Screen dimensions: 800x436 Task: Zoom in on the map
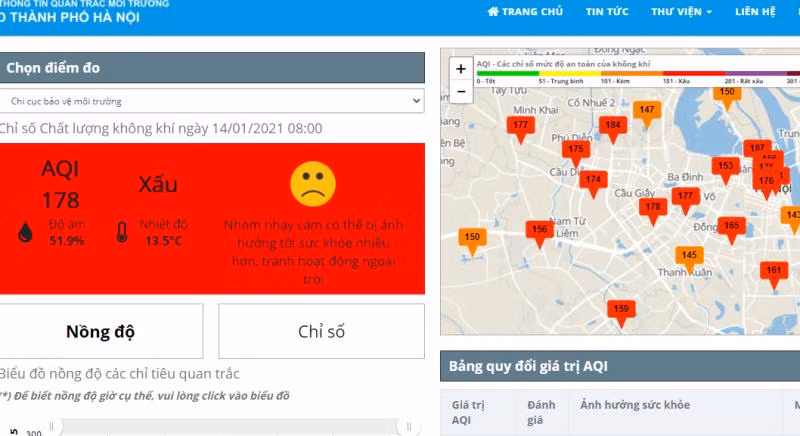[460, 69]
